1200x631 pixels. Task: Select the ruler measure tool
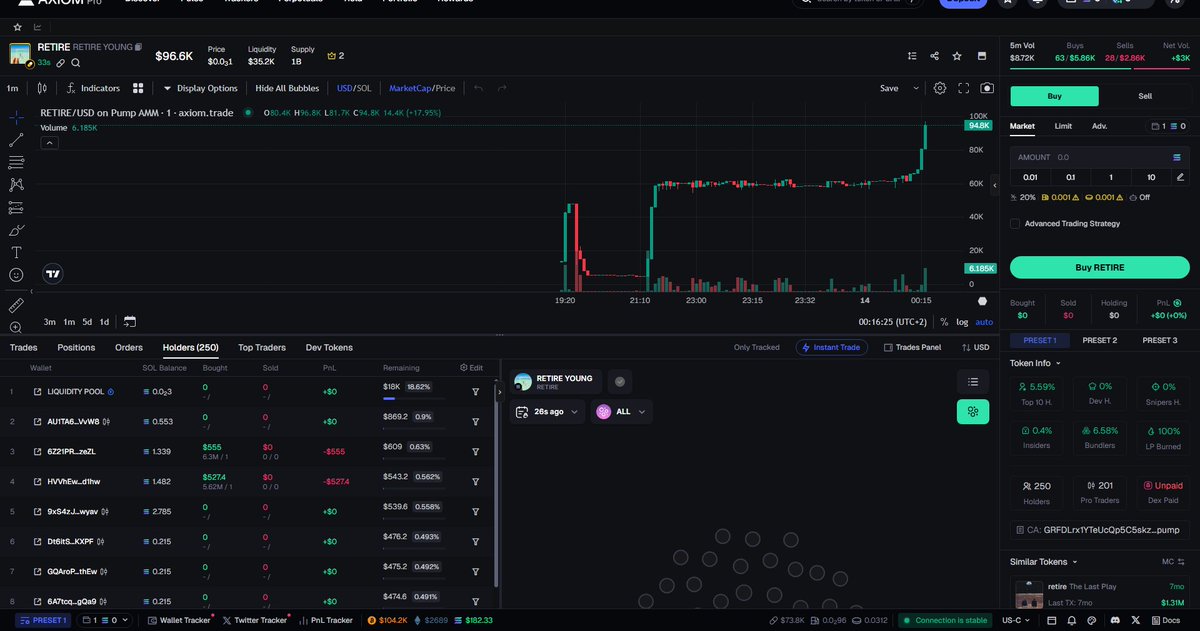pos(16,304)
